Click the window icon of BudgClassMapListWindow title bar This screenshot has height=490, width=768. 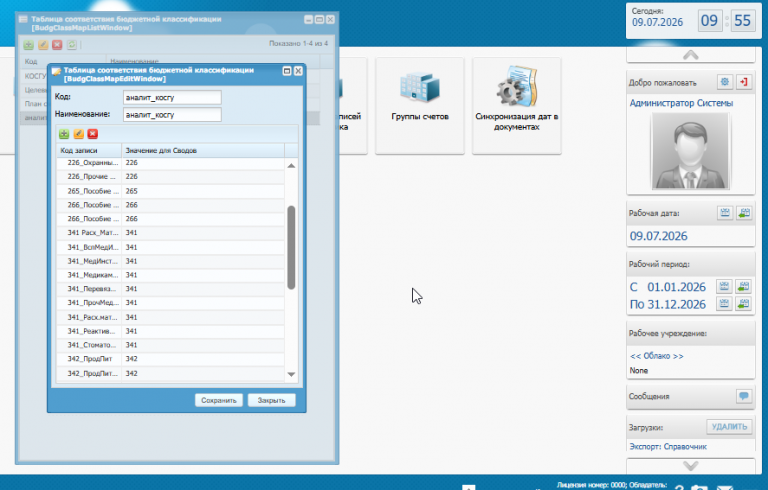pyautogui.click(x=23, y=20)
